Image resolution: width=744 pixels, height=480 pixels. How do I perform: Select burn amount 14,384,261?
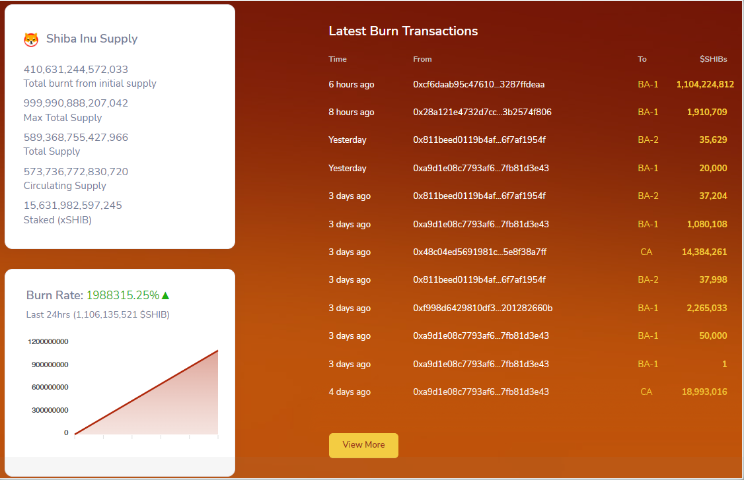704,252
